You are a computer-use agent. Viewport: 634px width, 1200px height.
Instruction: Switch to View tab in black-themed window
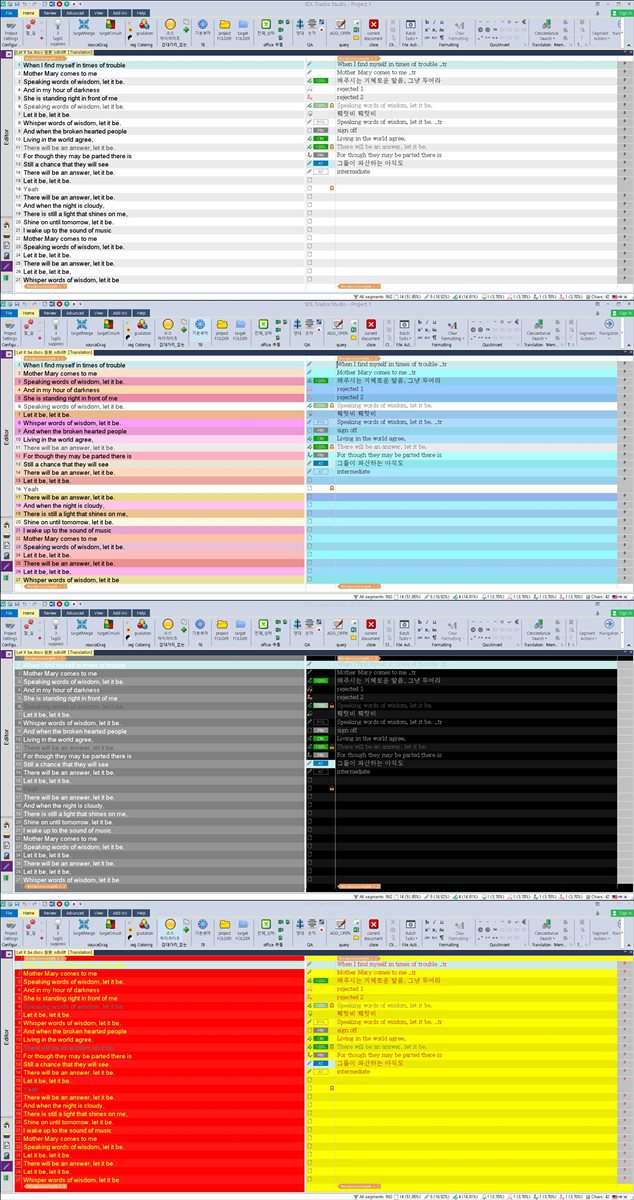[x=99, y=612]
